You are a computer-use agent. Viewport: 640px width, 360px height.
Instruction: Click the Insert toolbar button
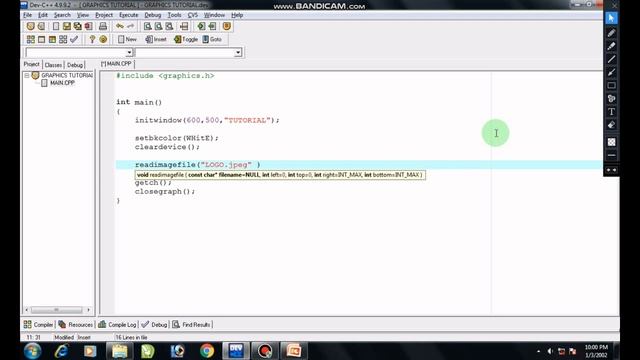pyautogui.click(x=156, y=40)
